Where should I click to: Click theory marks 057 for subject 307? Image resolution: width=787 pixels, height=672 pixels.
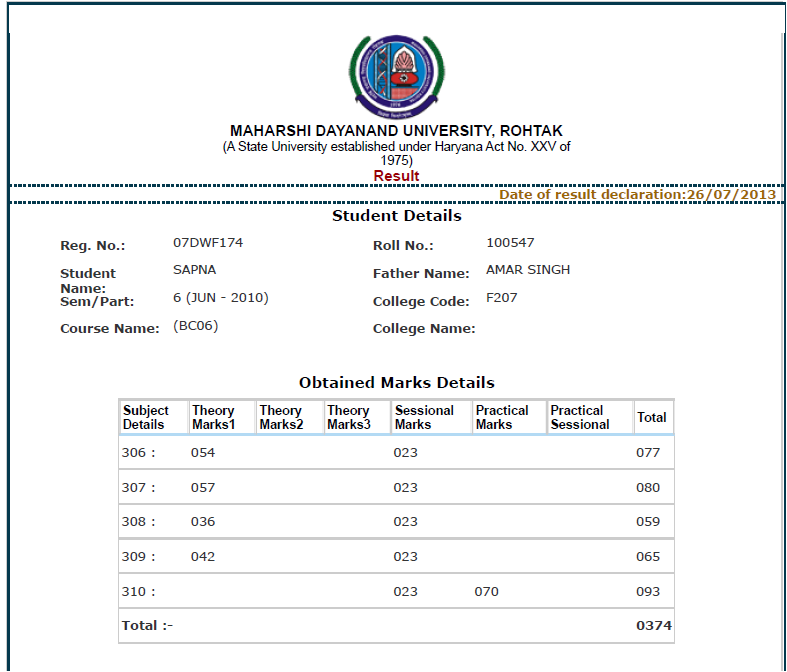click(203, 488)
